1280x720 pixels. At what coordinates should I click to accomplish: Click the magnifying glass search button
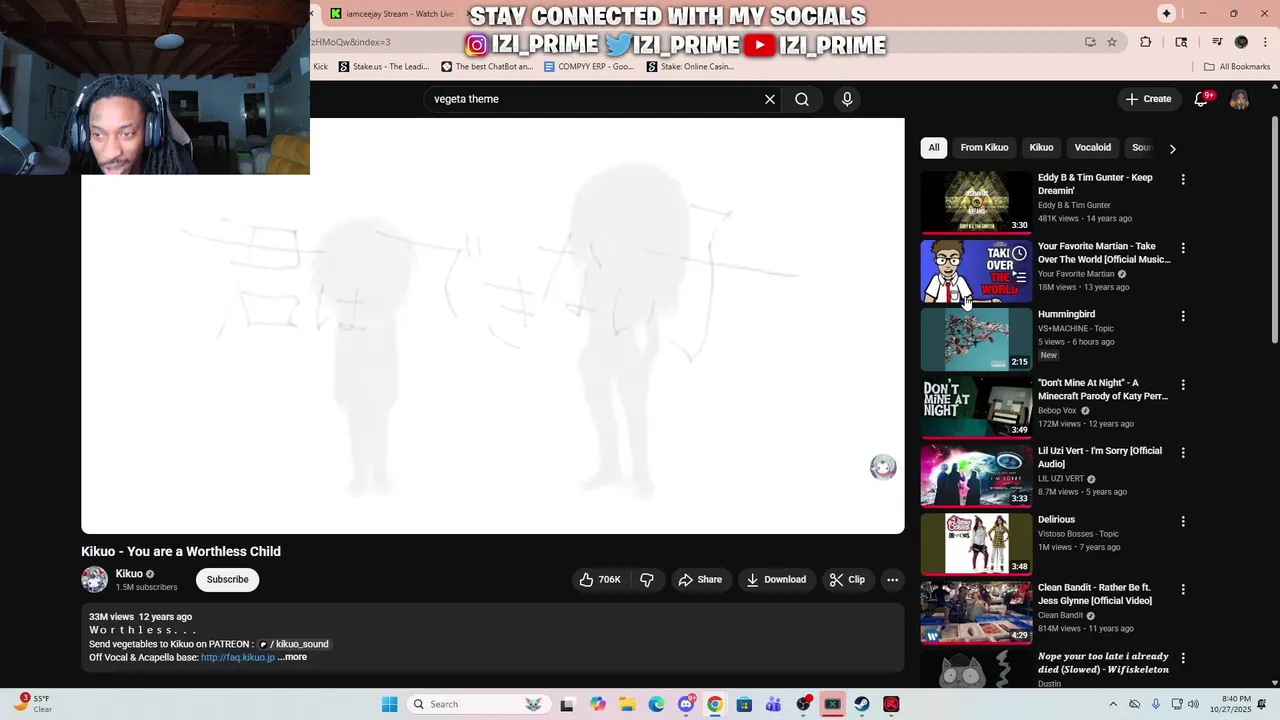point(802,99)
